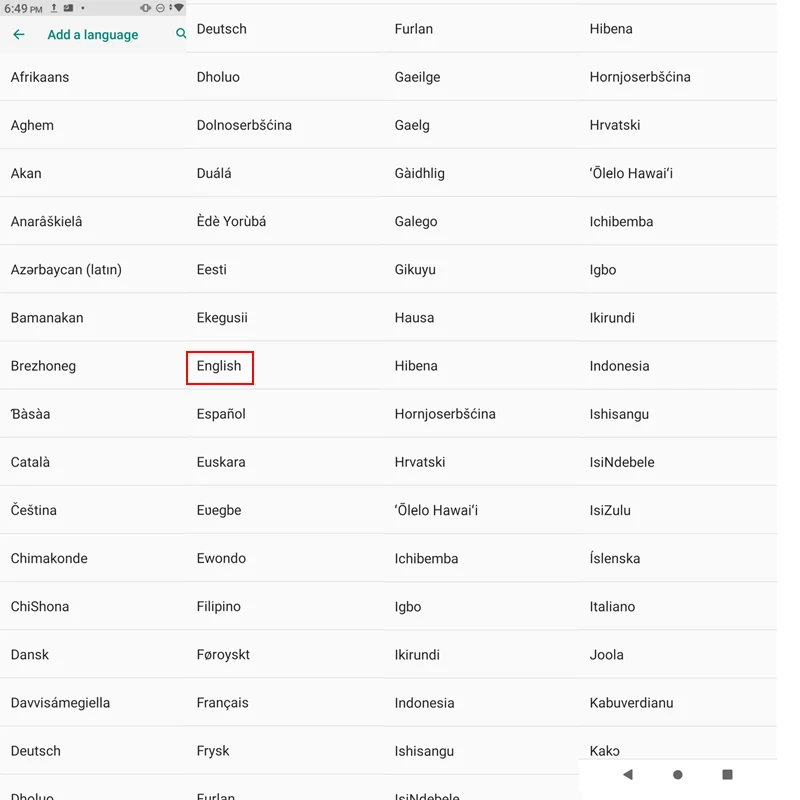Open recent apps with the square button
Image resolution: width=800 pixels, height=800 pixels.
[727, 775]
